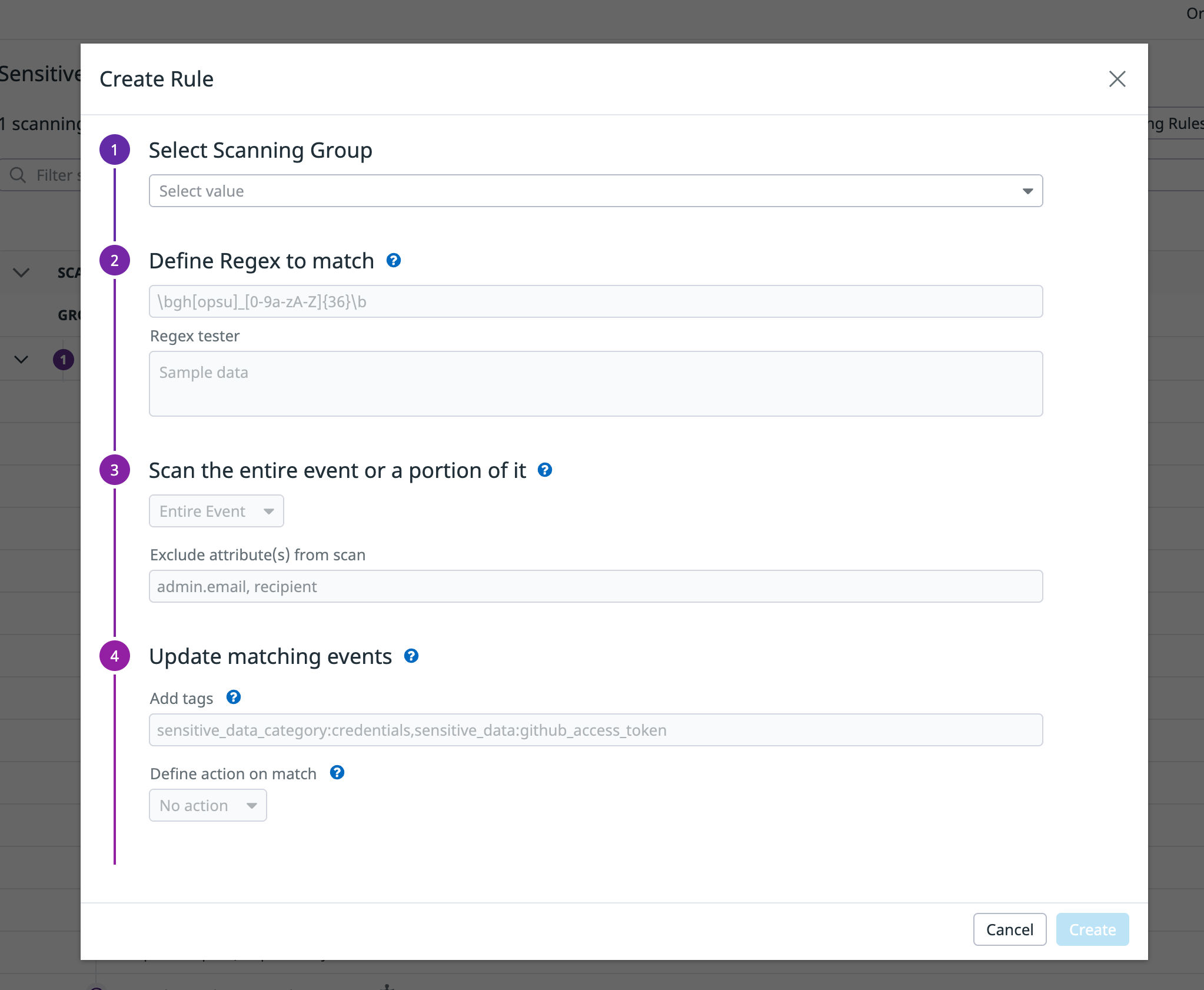Click the Create button
The height and width of the screenshot is (990, 1204).
pyautogui.click(x=1092, y=929)
